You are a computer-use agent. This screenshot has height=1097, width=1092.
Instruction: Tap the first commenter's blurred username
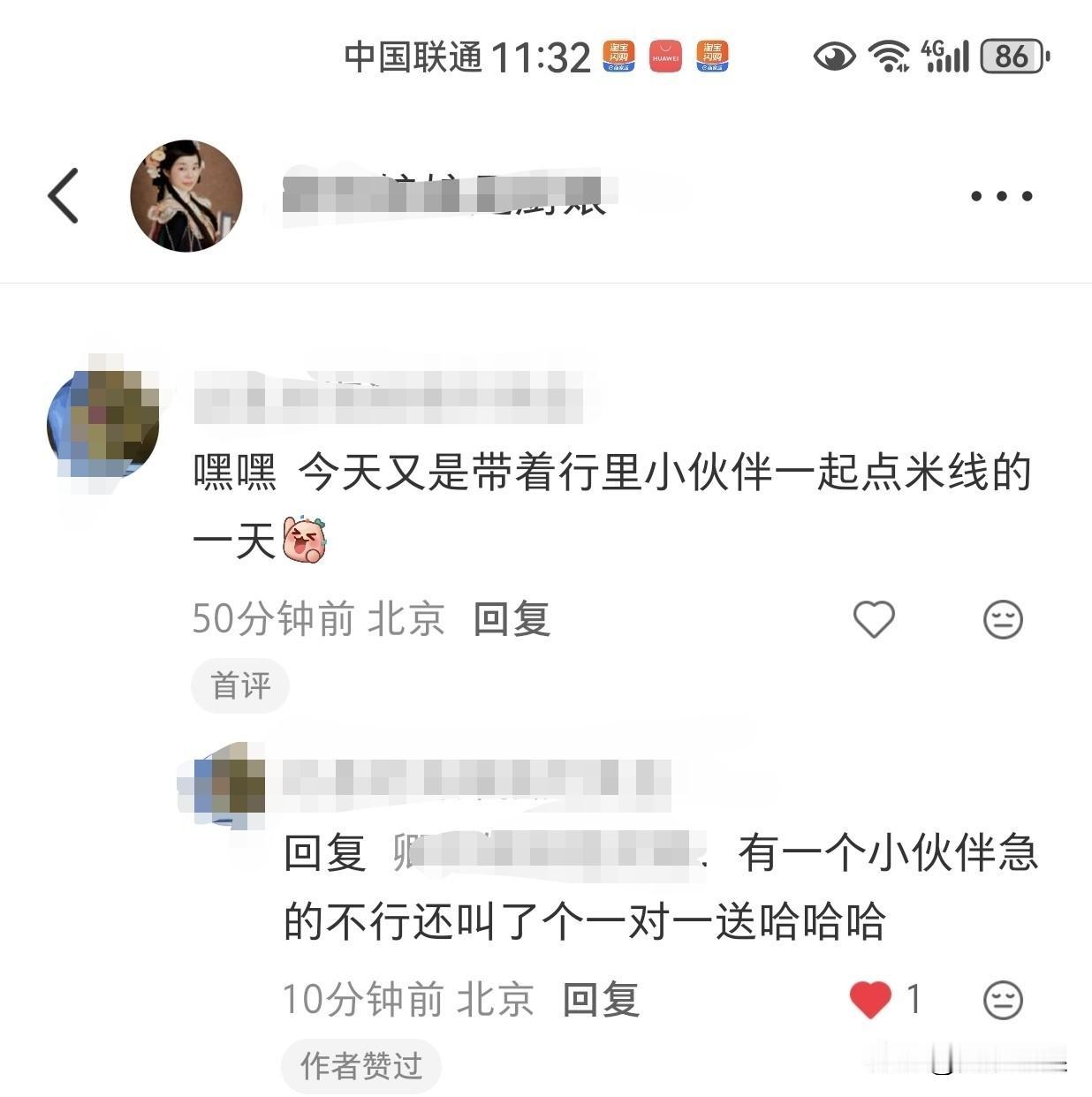coord(389,397)
